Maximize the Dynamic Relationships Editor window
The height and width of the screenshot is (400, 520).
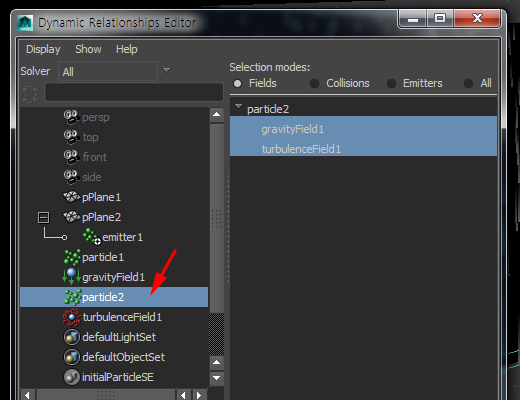[440, 18]
